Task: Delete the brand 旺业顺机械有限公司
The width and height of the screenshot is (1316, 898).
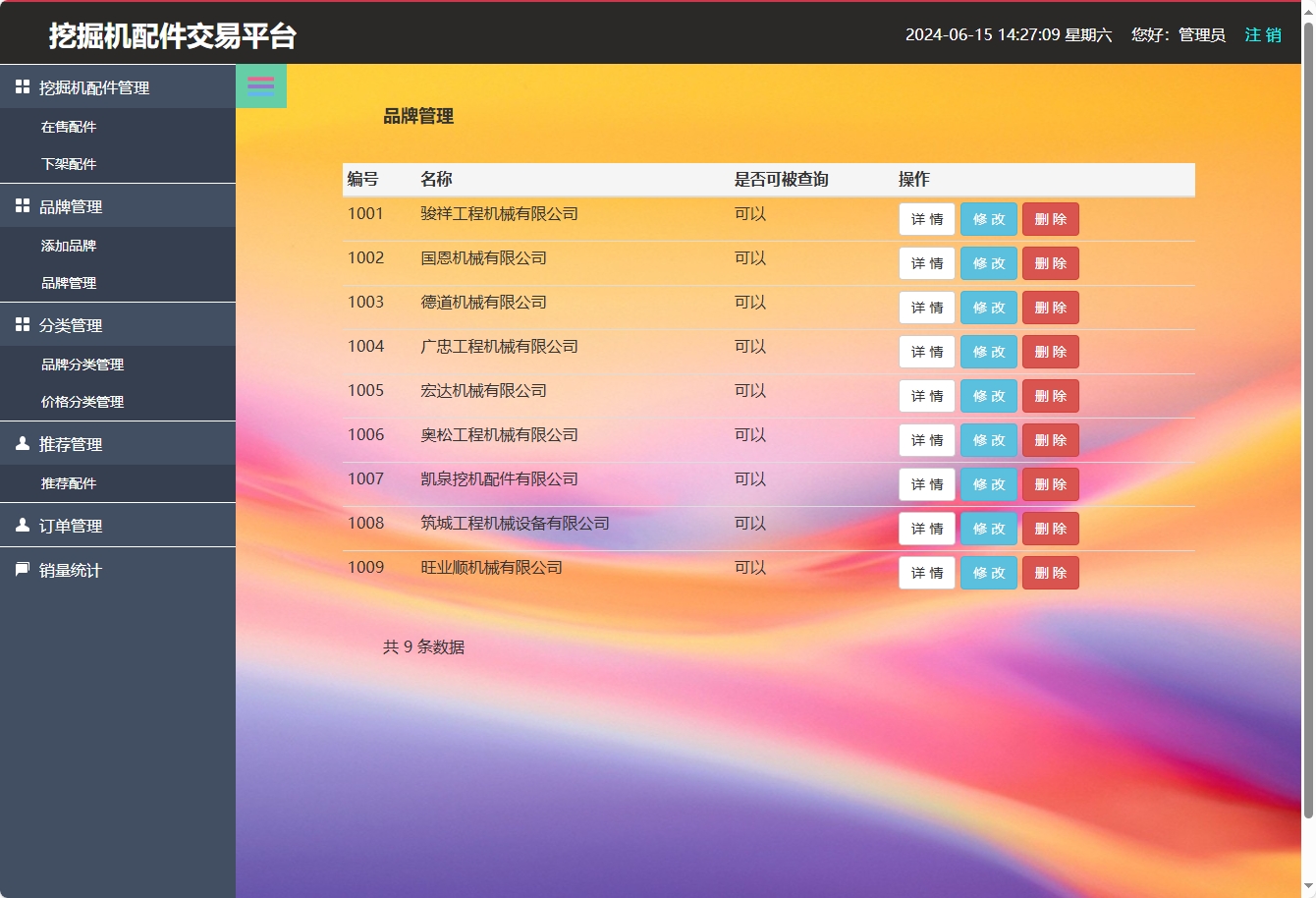Action: click(1050, 572)
